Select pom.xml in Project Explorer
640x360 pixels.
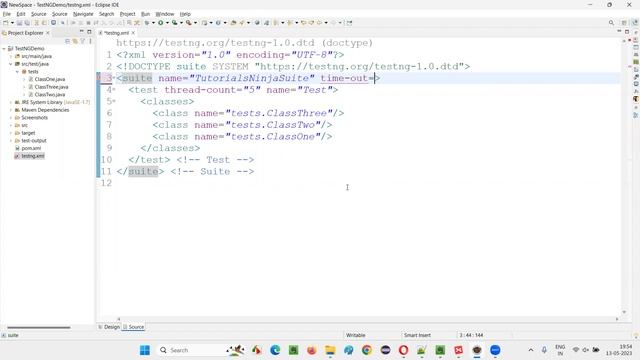31,149
